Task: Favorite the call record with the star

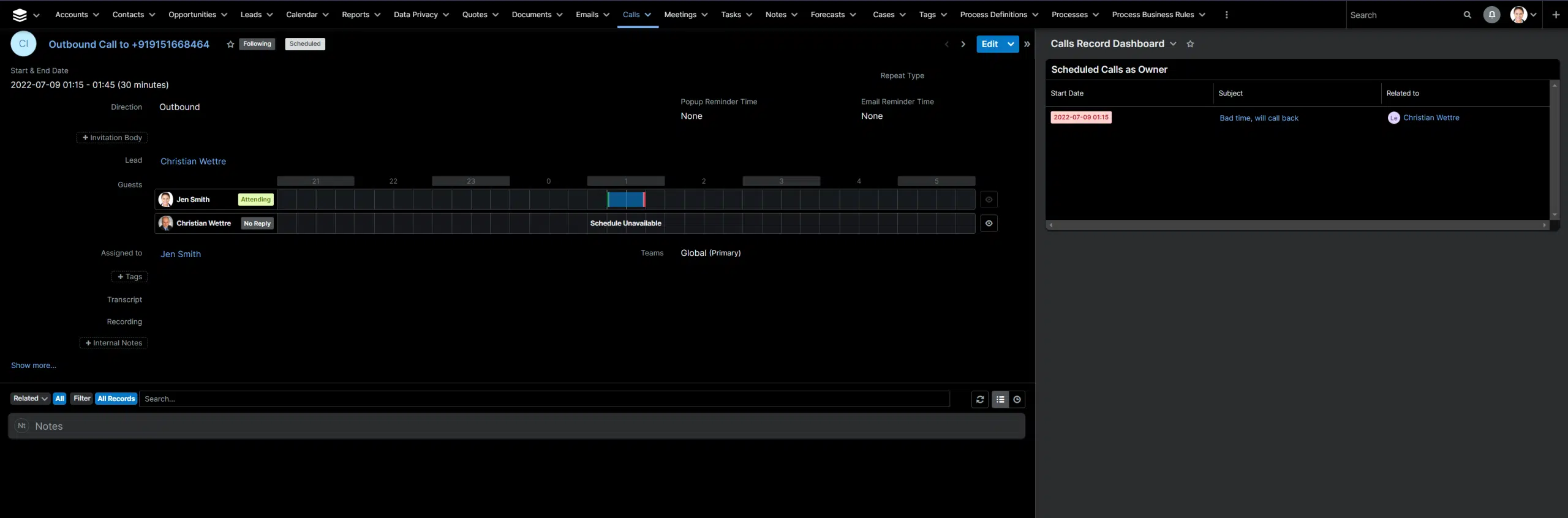Action: coord(230,44)
